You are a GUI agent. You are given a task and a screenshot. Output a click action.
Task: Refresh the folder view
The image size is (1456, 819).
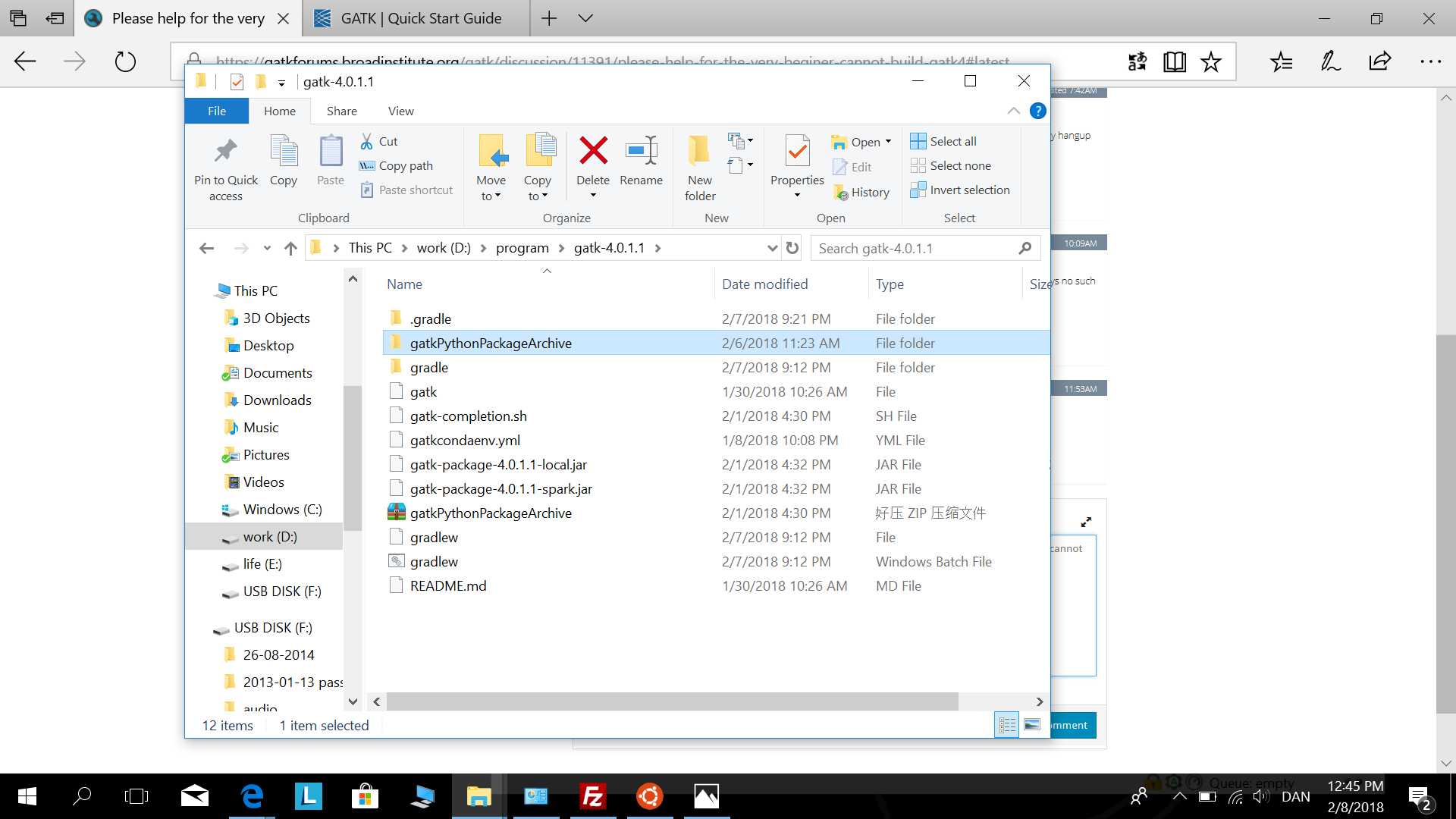pyautogui.click(x=792, y=248)
